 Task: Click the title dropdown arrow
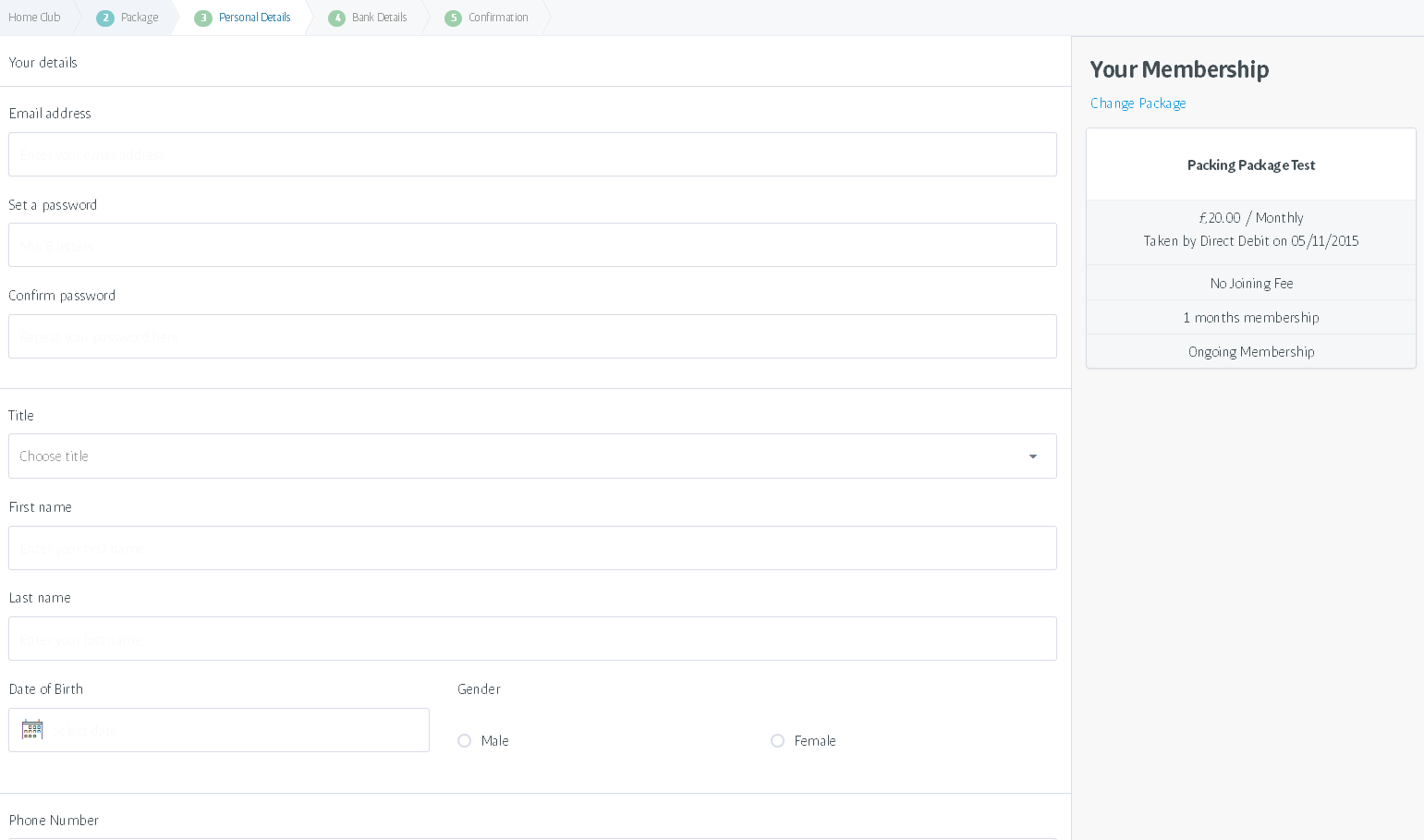pos(1033,457)
